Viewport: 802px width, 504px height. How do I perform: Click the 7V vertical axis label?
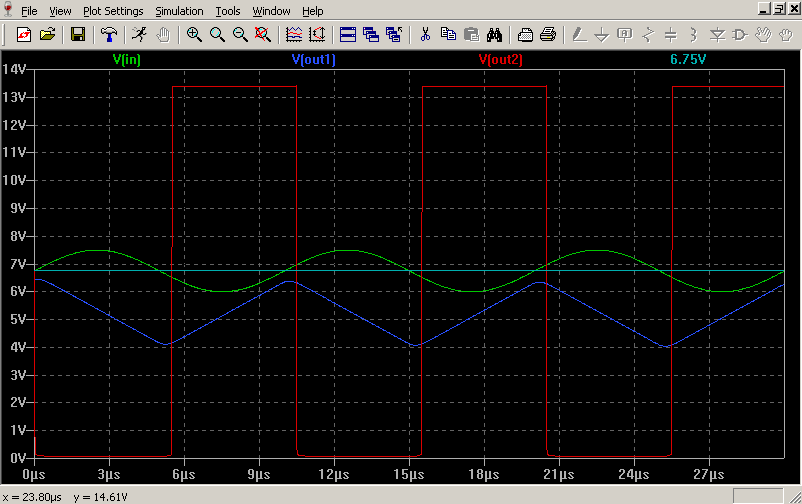[x=18, y=264]
